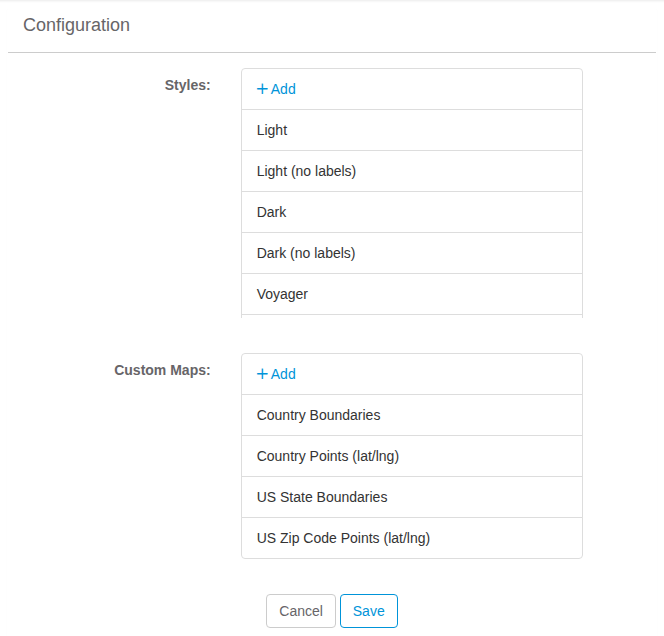Select US Zip Code Points (lat/lng)

(x=412, y=538)
